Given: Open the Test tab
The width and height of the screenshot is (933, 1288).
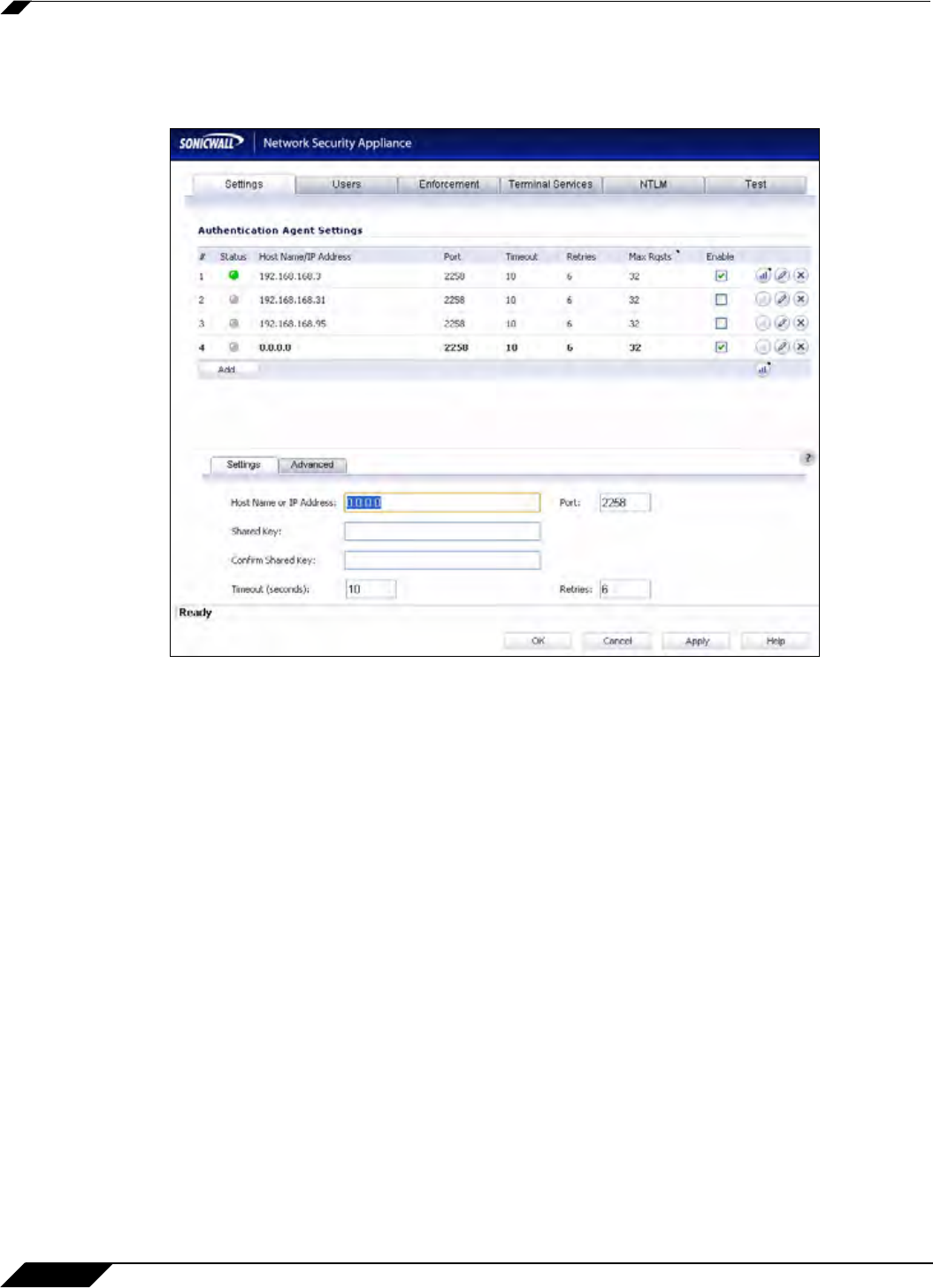Looking at the screenshot, I should pos(755,185).
